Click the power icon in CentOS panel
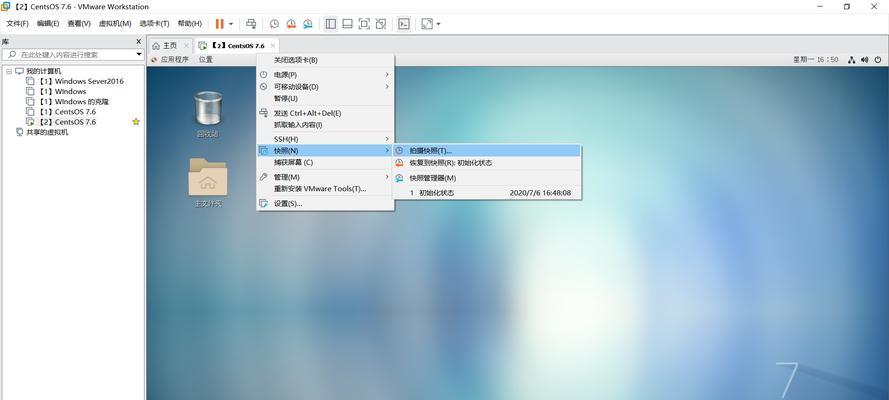Viewport: 889px width, 400px height. pos(878,59)
